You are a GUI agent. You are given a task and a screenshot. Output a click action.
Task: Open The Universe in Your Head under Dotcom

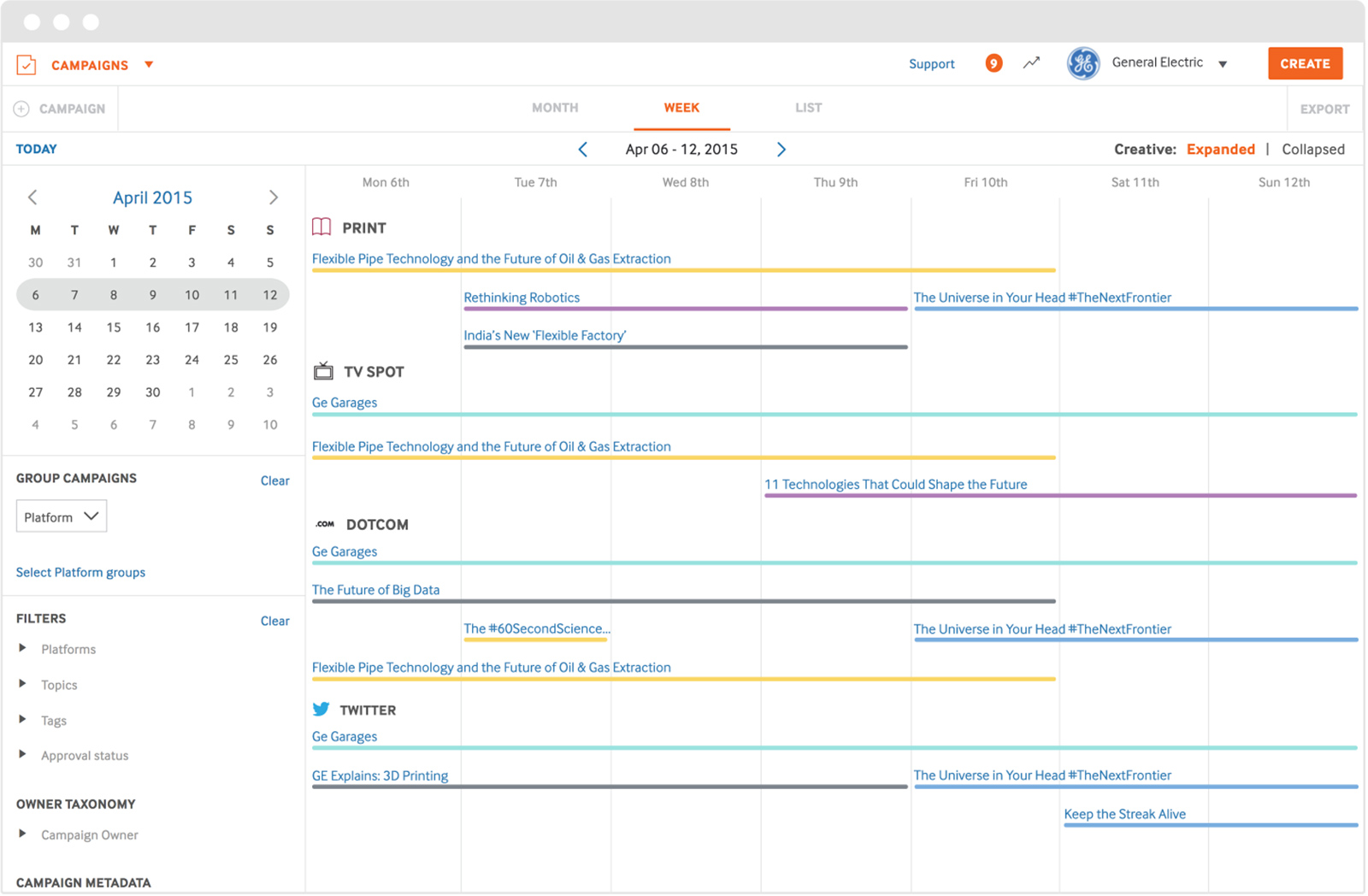click(x=1042, y=629)
